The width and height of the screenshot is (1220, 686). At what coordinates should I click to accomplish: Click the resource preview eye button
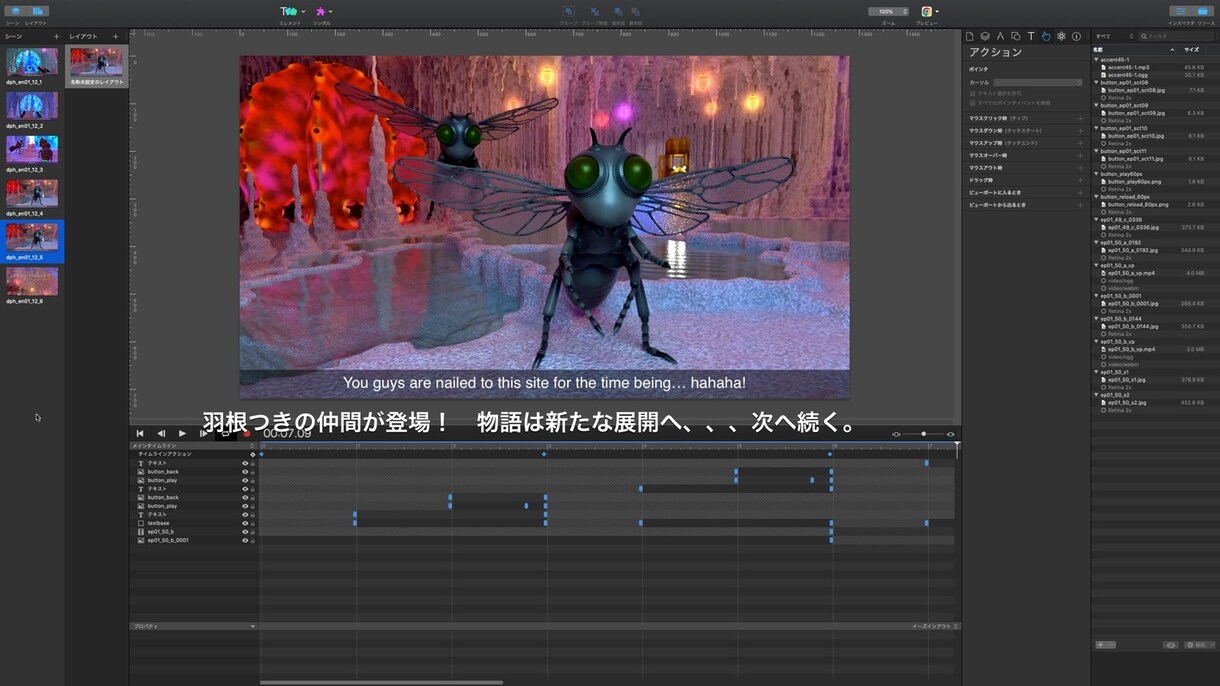[1171, 645]
